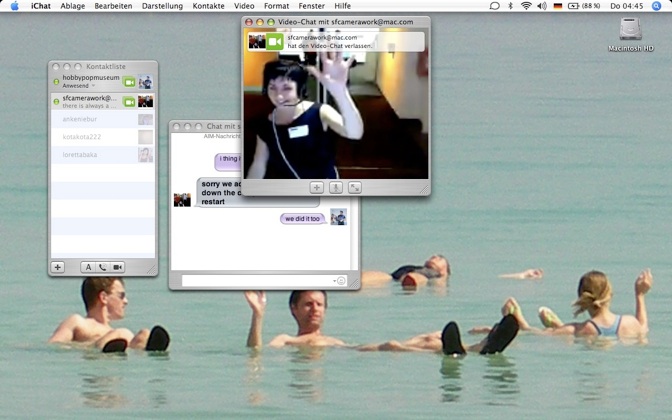
Task: Open the Kontakte menu
Action: [x=208, y=6]
